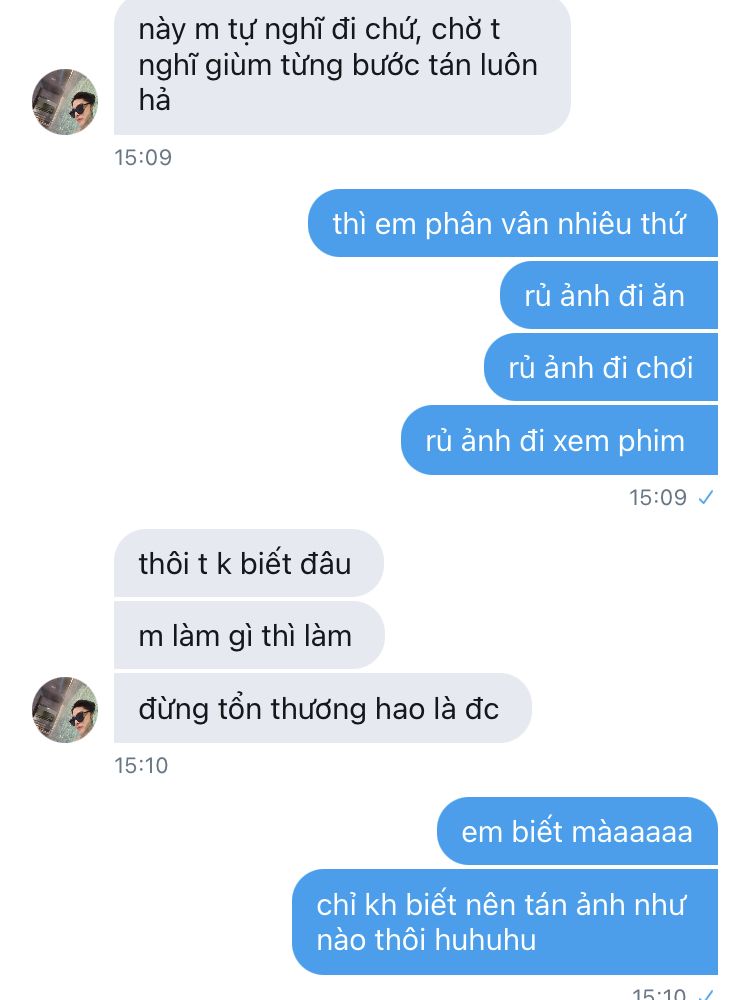The width and height of the screenshot is (750, 1000).
Task: Tap the 'thì em phân vân nhiều thứ' bubble
Action: (x=513, y=223)
